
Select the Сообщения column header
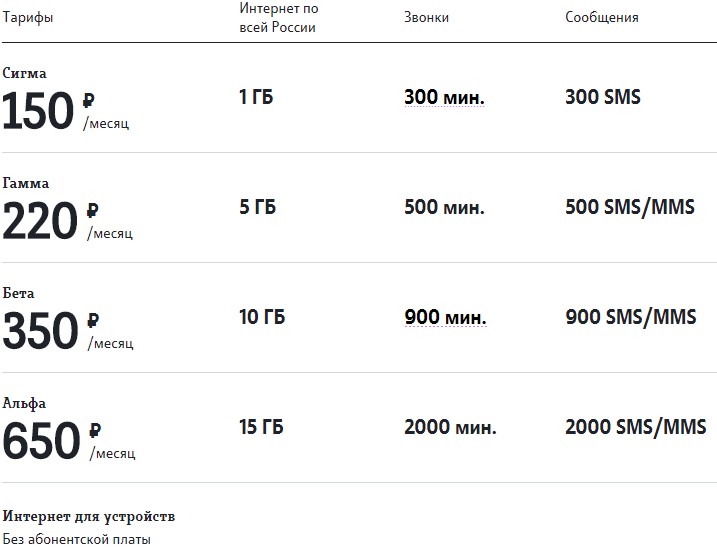(602, 17)
